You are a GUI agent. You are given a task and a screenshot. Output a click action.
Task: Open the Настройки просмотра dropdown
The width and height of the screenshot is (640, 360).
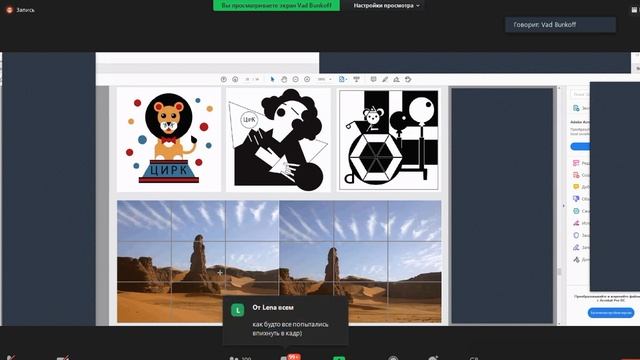coord(386,6)
